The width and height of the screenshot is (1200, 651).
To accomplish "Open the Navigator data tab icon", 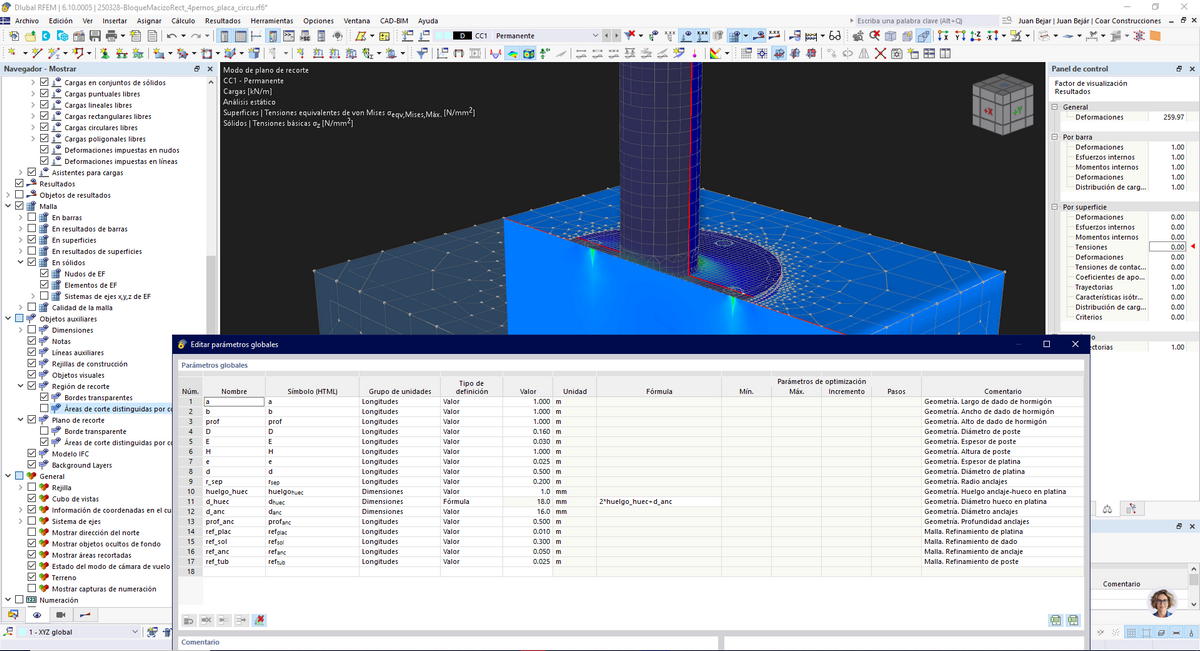I will pyautogui.click(x=13, y=614).
